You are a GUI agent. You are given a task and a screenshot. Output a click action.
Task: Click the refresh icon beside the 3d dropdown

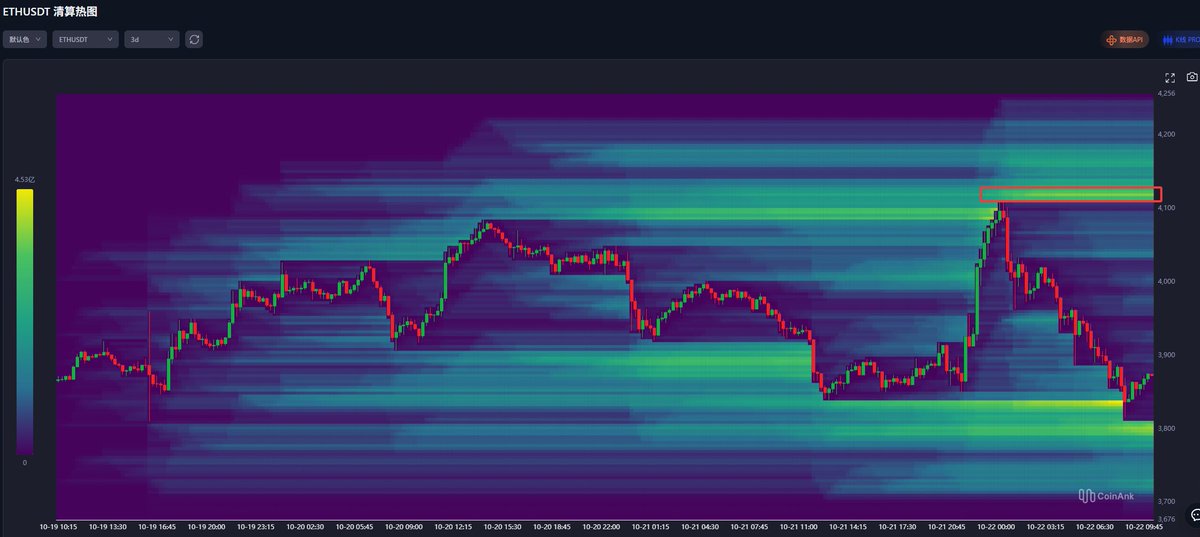194,39
